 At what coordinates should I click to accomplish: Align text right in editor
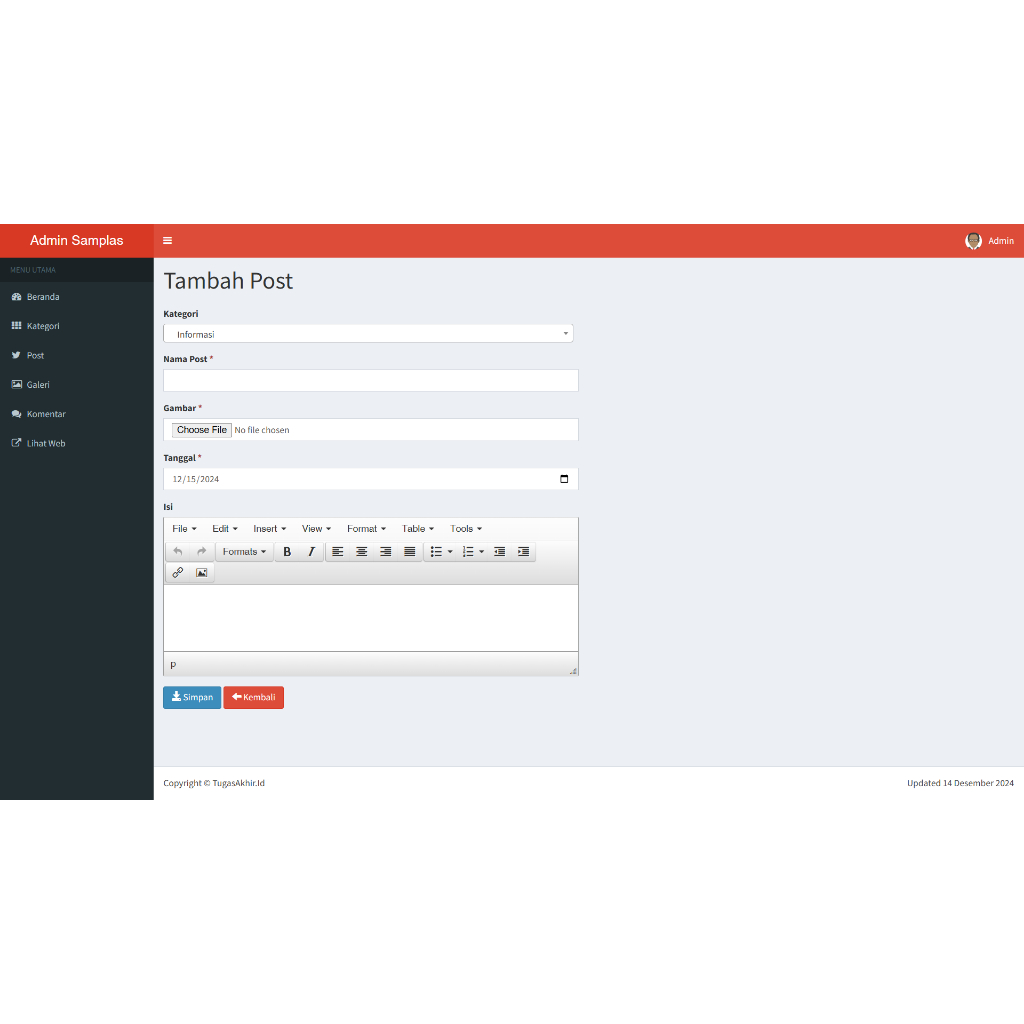385,552
